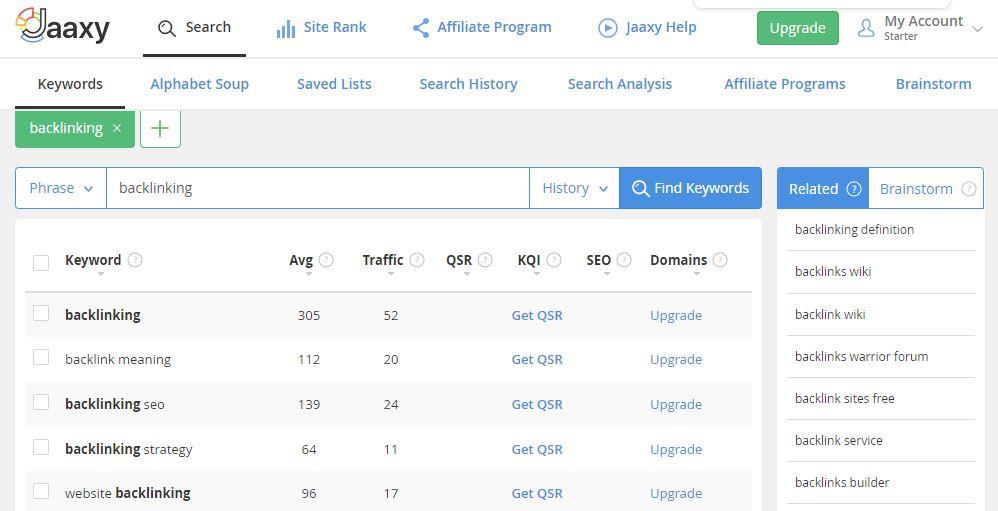Click the Jaaxy logo
This screenshot has height=511, width=998.
[x=62, y=25]
